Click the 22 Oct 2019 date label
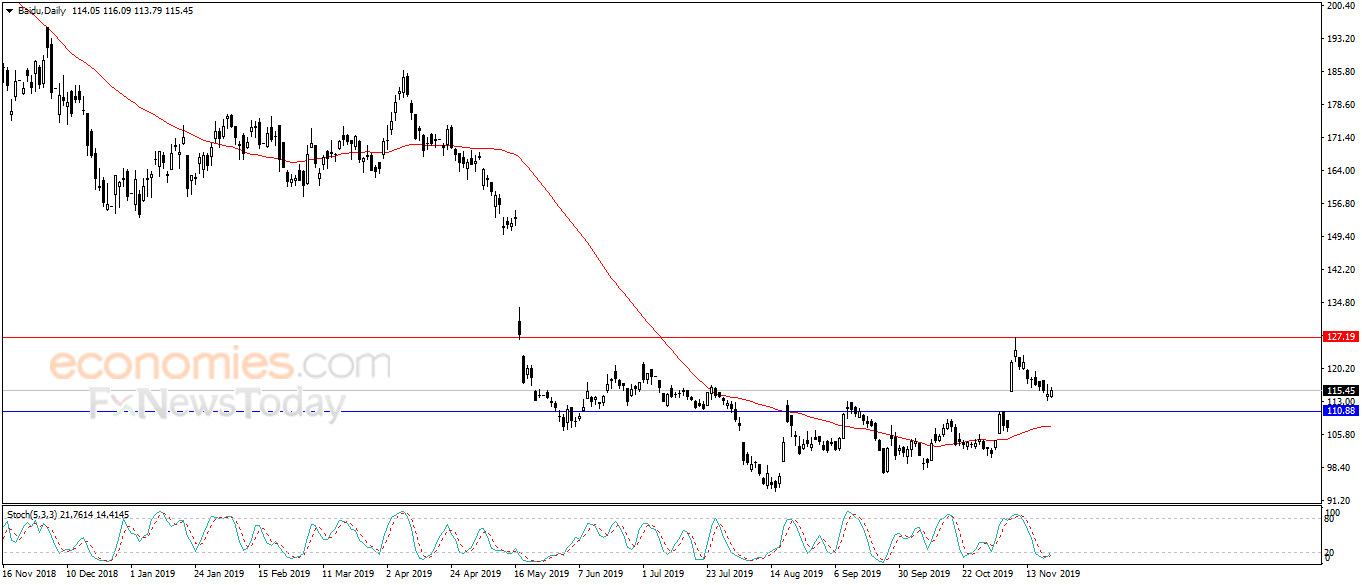This screenshot has height=585, width=1362. click(x=988, y=574)
